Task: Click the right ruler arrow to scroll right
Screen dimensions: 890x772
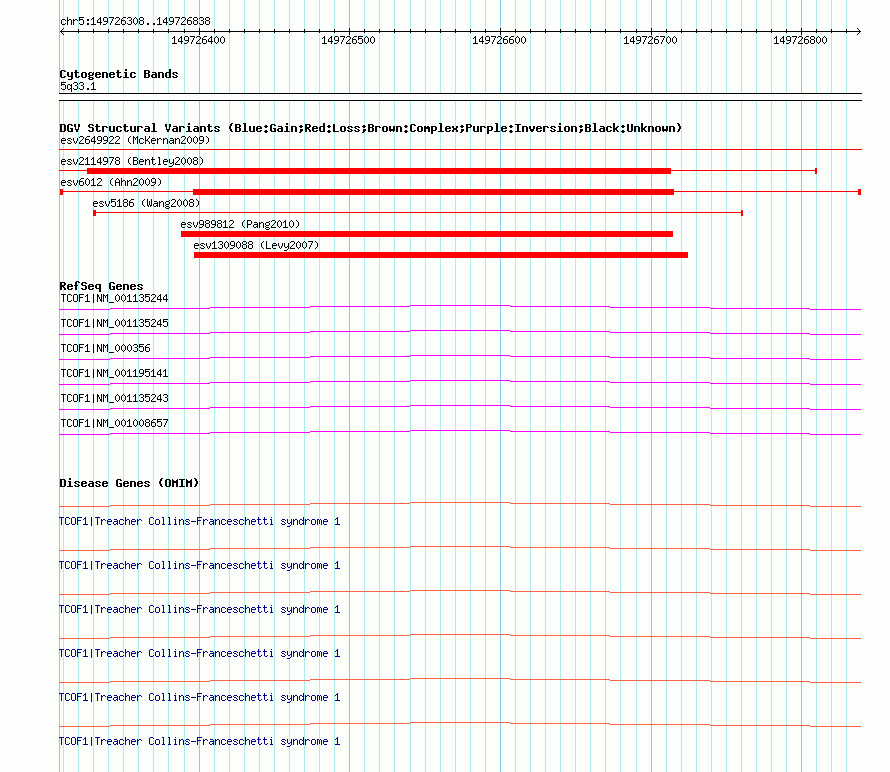Action: point(858,32)
